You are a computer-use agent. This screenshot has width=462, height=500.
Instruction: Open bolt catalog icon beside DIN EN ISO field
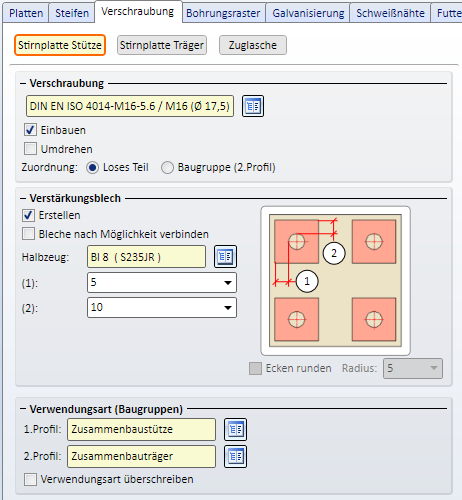click(253, 106)
